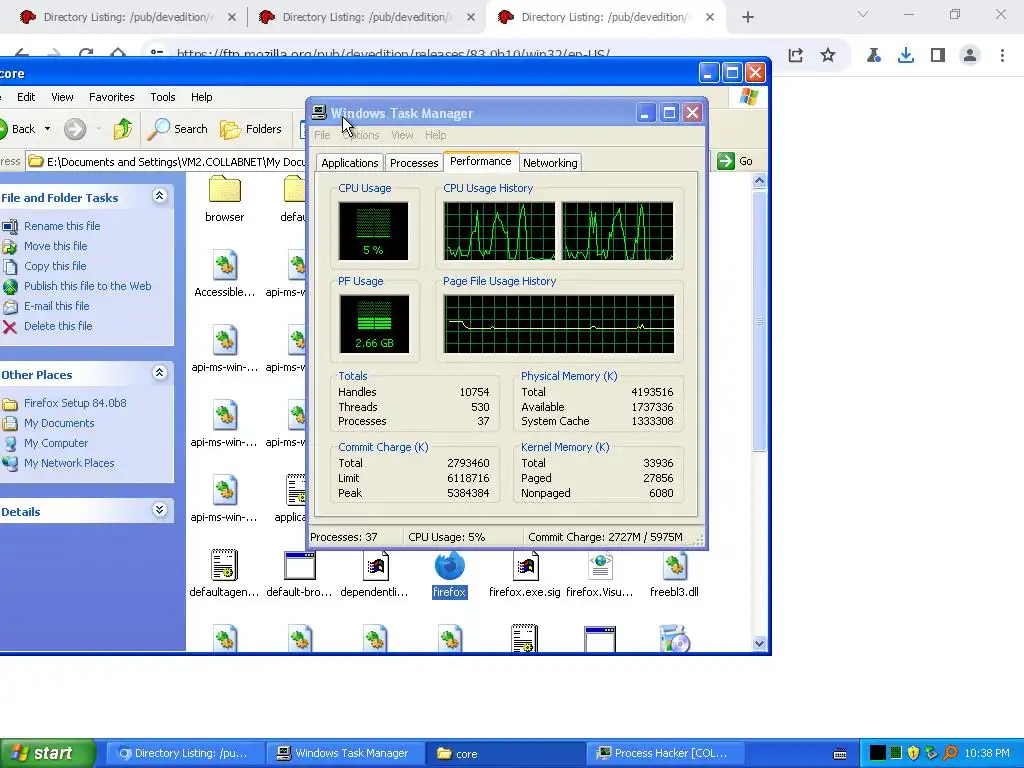The height and width of the screenshot is (768, 1024).
Task: Open the Chrome side panel icon
Action: click(938, 56)
